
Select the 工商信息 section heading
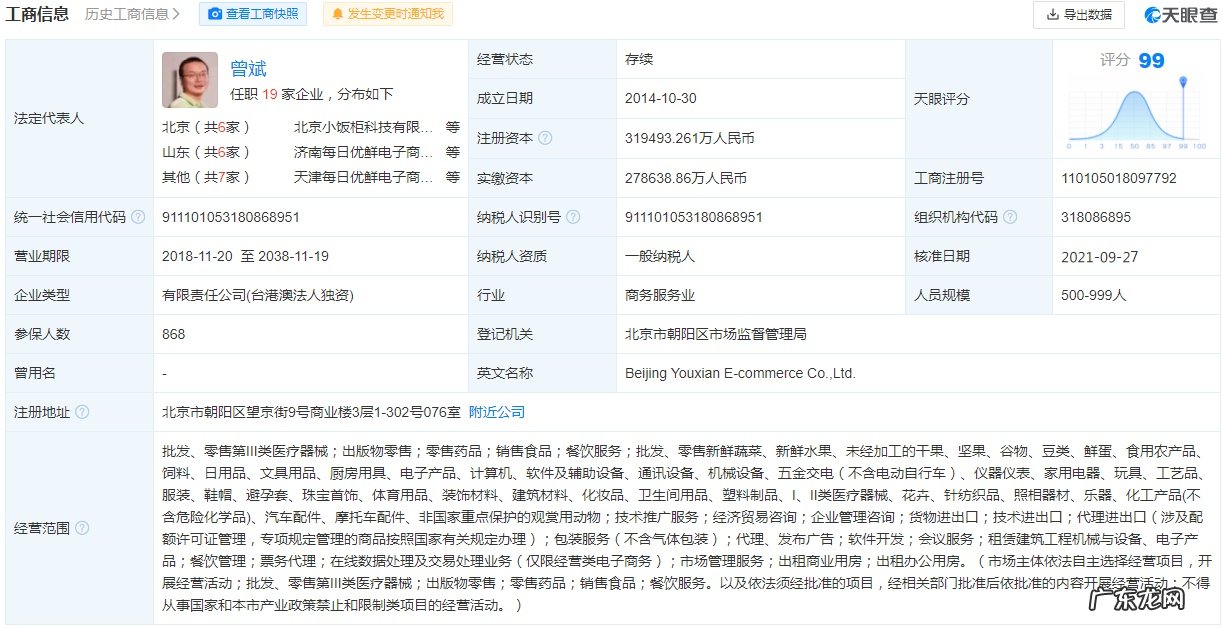pyautogui.click(x=37, y=14)
